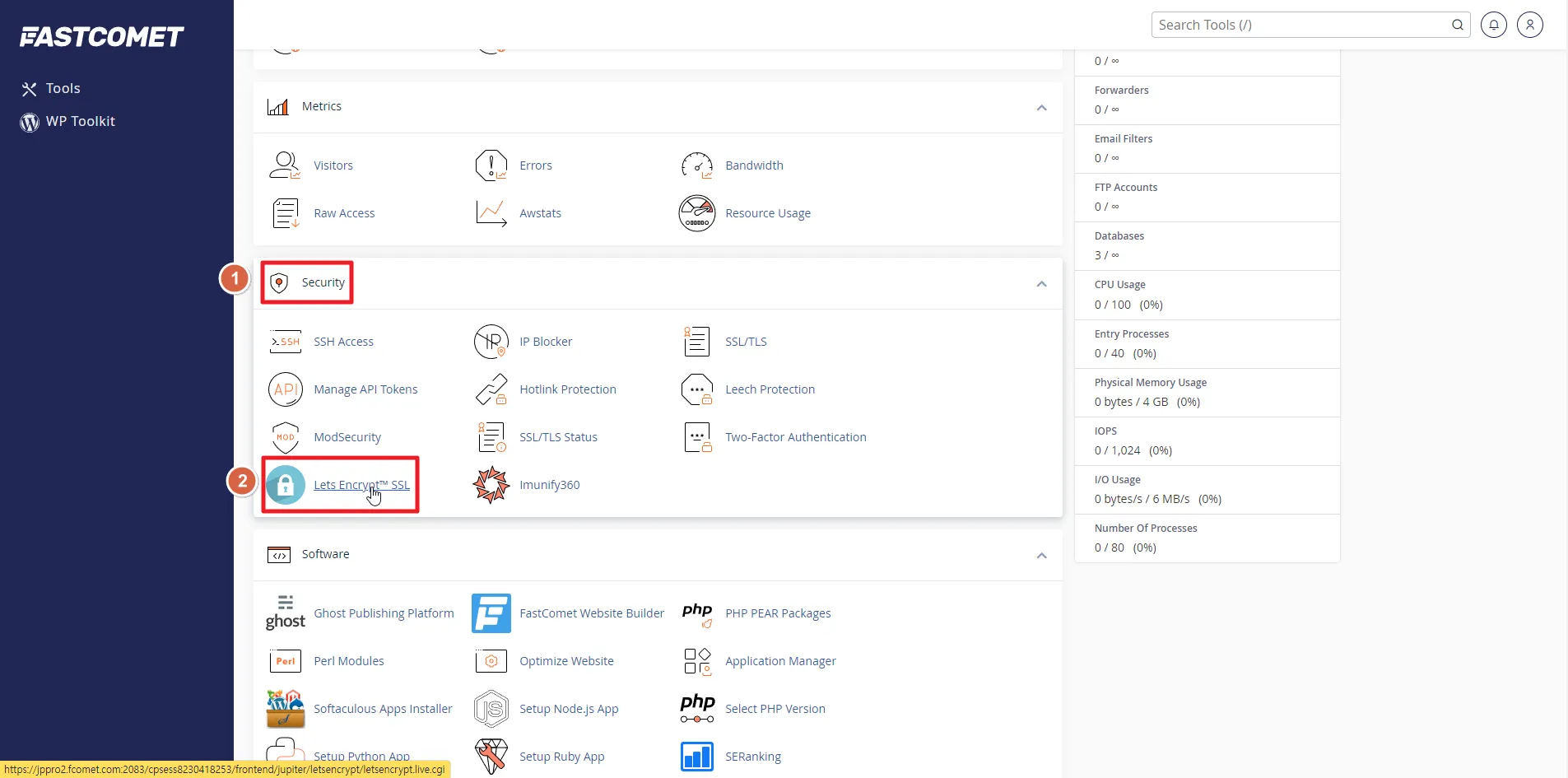Select the Forwarders statistic label

coord(1122,91)
